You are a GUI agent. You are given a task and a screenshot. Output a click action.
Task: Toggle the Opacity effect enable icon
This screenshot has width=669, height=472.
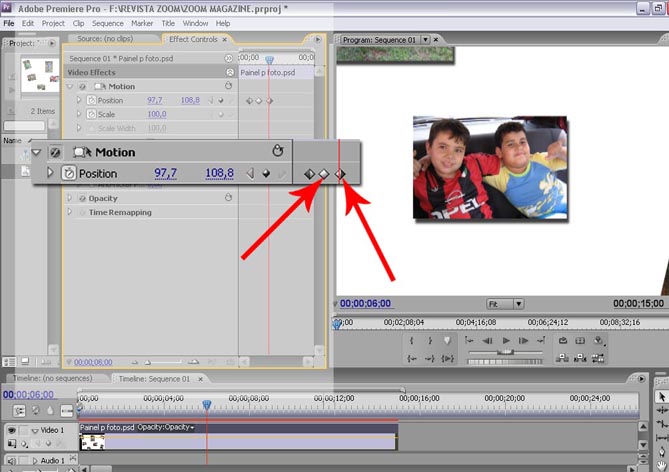click(82, 198)
